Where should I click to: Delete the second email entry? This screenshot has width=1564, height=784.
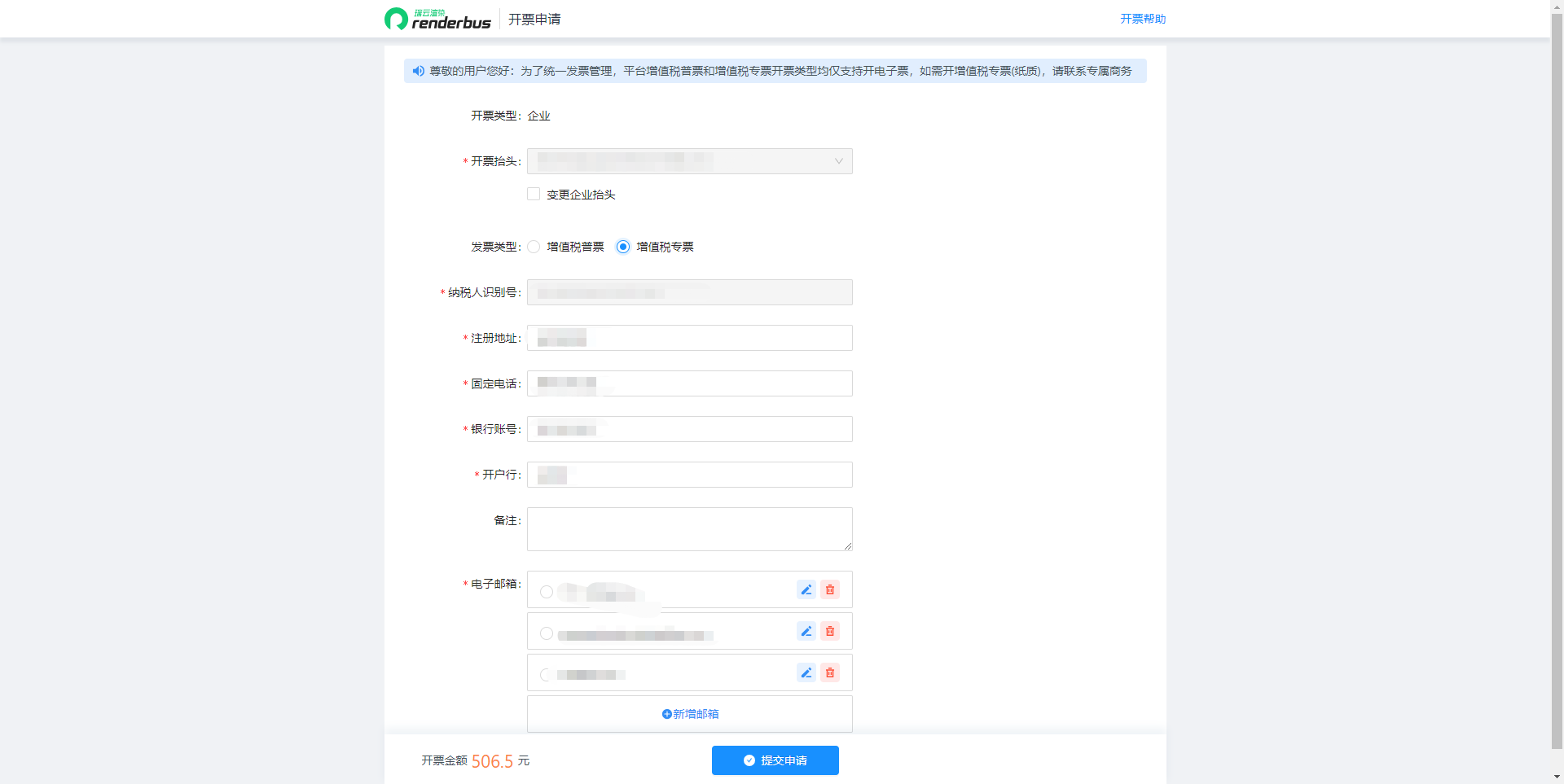pos(830,631)
